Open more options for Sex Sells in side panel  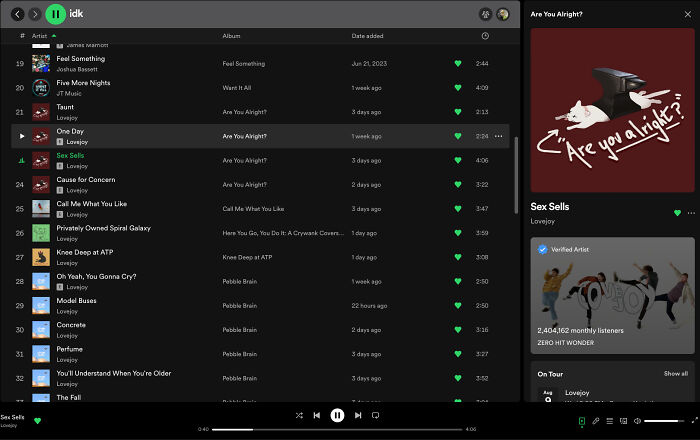(x=691, y=213)
